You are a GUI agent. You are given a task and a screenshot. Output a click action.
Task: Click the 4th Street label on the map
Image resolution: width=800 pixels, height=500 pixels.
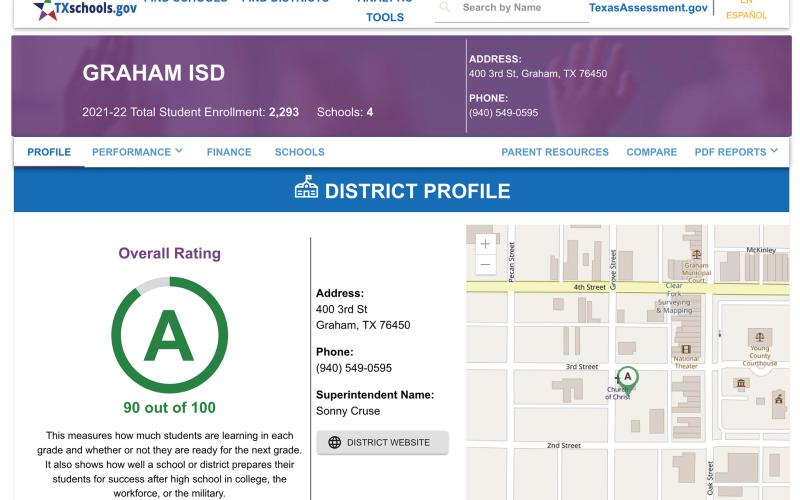(x=589, y=287)
